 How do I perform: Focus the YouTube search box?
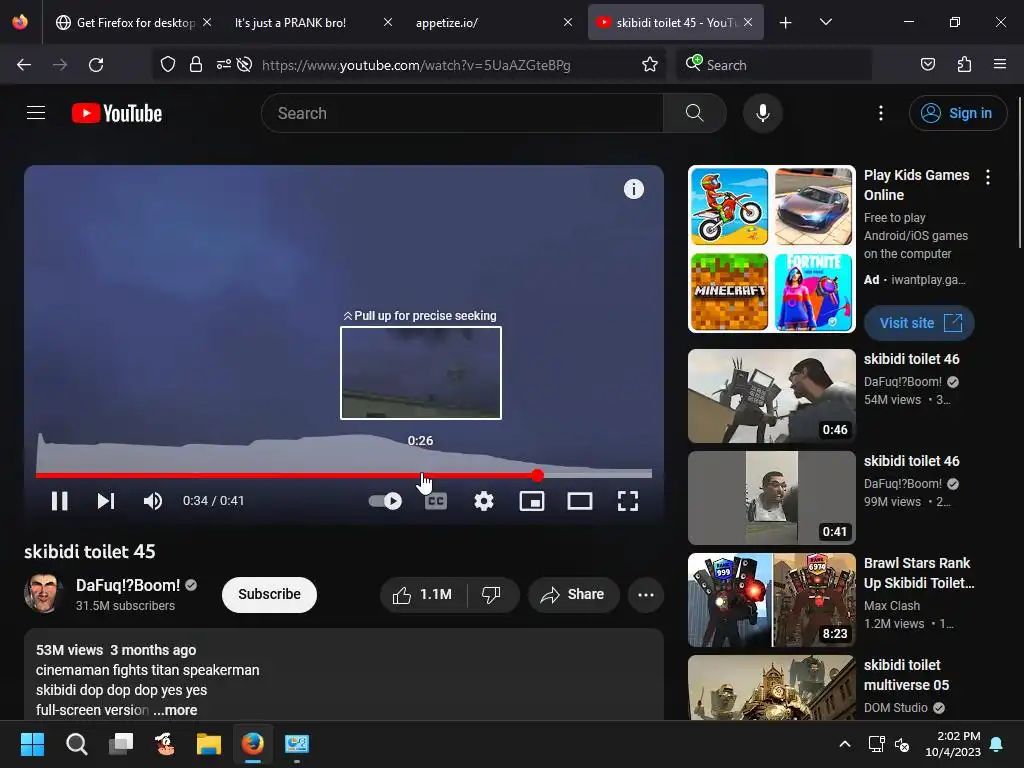(462, 113)
